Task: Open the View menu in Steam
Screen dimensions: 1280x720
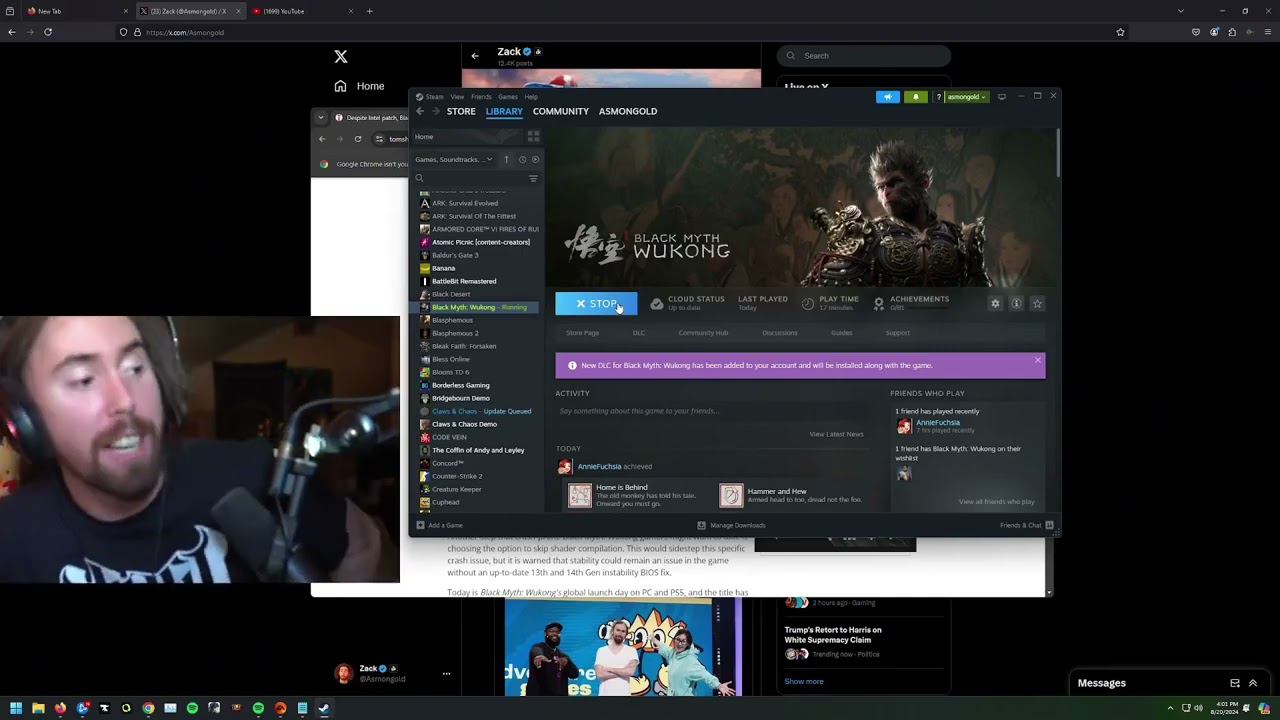Action: [x=457, y=97]
